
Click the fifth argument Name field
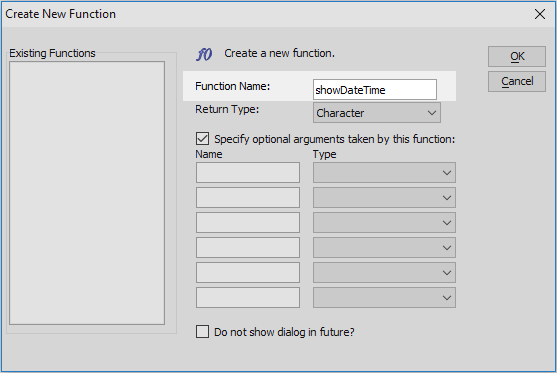248,272
